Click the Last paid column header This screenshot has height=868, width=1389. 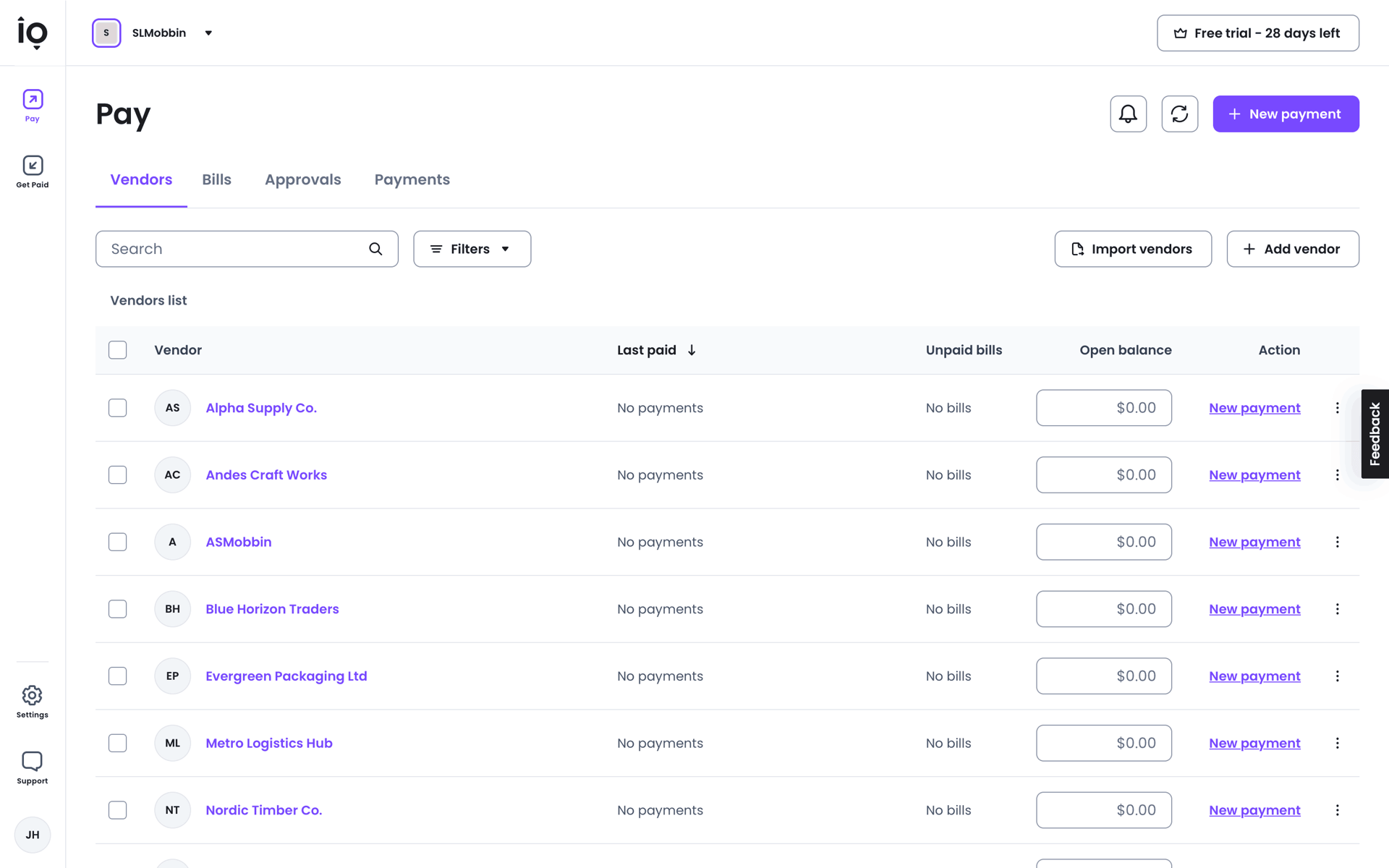pos(646,350)
